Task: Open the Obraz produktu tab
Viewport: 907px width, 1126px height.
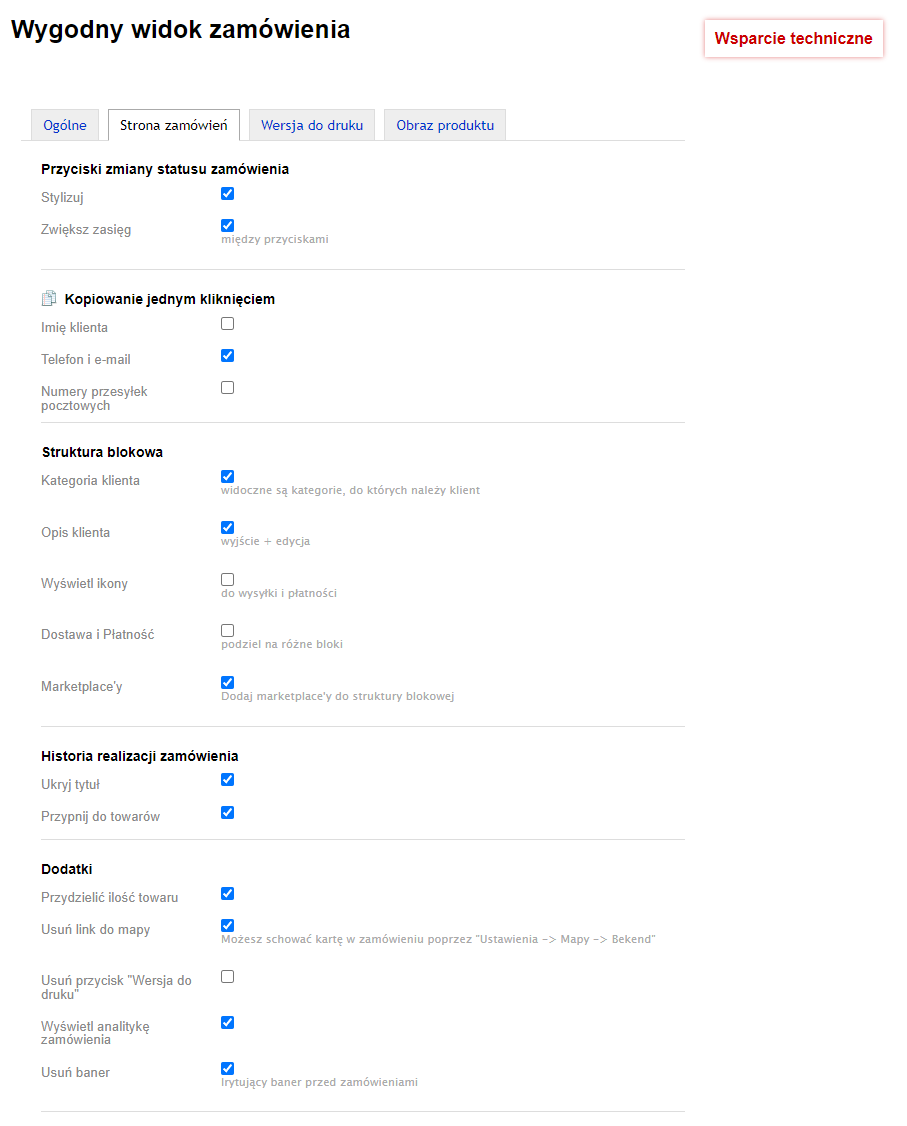Action: (x=445, y=126)
